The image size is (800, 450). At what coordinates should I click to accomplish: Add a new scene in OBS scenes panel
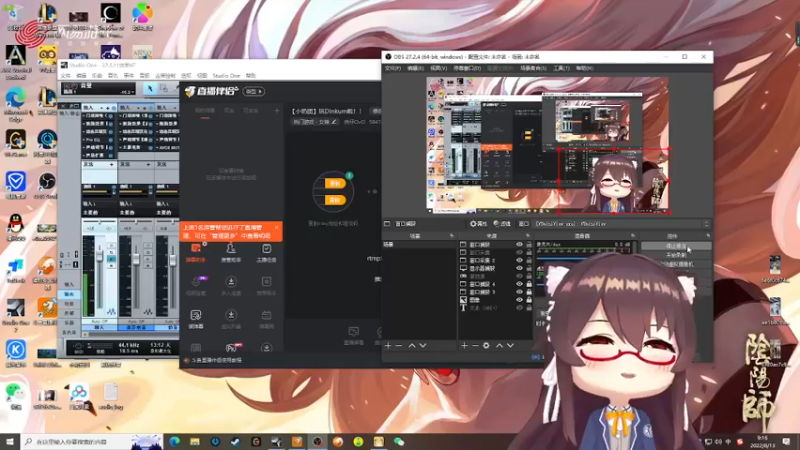click(388, 345)
